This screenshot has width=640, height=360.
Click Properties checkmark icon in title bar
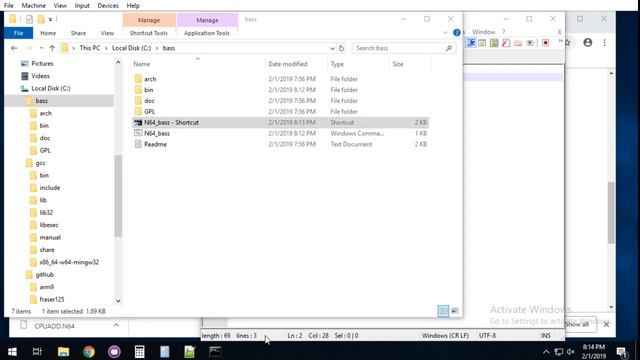29,19
